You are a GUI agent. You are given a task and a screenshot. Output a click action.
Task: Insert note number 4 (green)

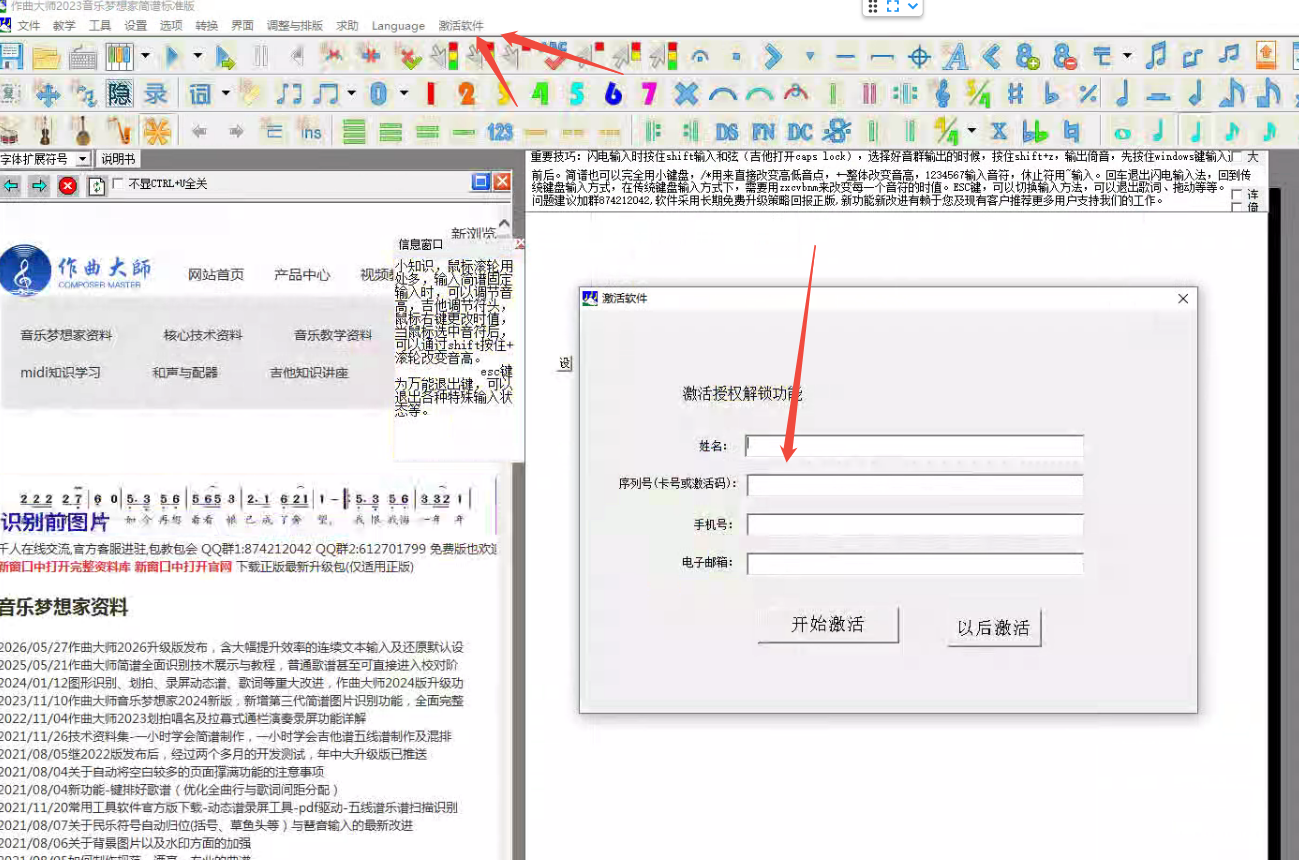(540, 94)
